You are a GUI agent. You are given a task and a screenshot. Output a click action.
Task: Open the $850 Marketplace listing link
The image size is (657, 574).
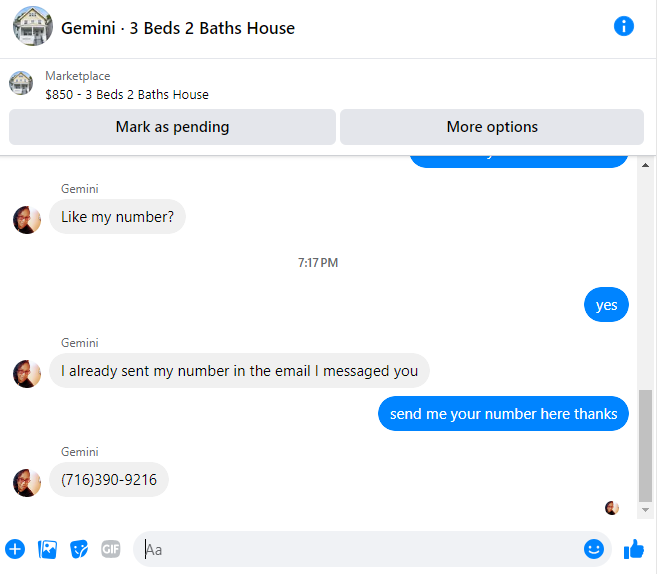click(127, 95)
